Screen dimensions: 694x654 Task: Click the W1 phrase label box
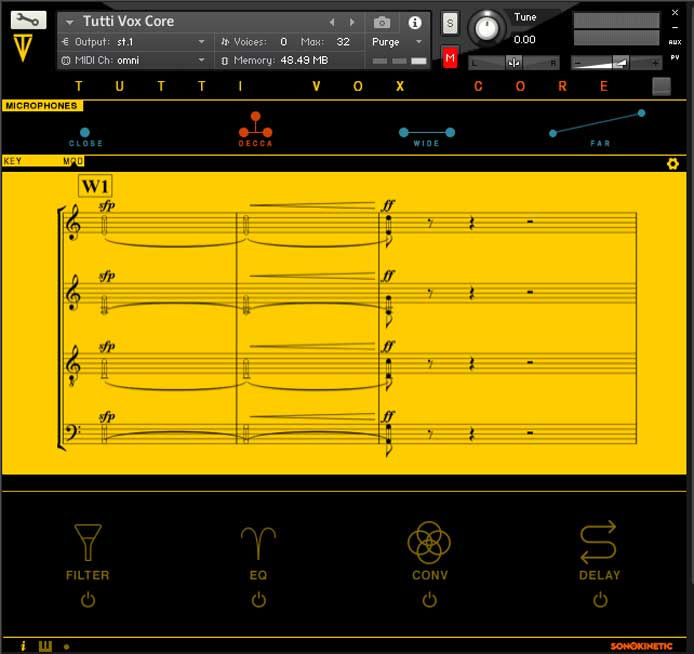point(95,186)
